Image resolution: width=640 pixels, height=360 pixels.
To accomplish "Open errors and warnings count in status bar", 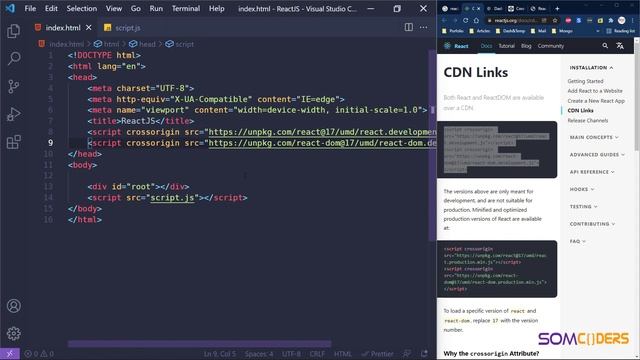I will tap(39, 353).
